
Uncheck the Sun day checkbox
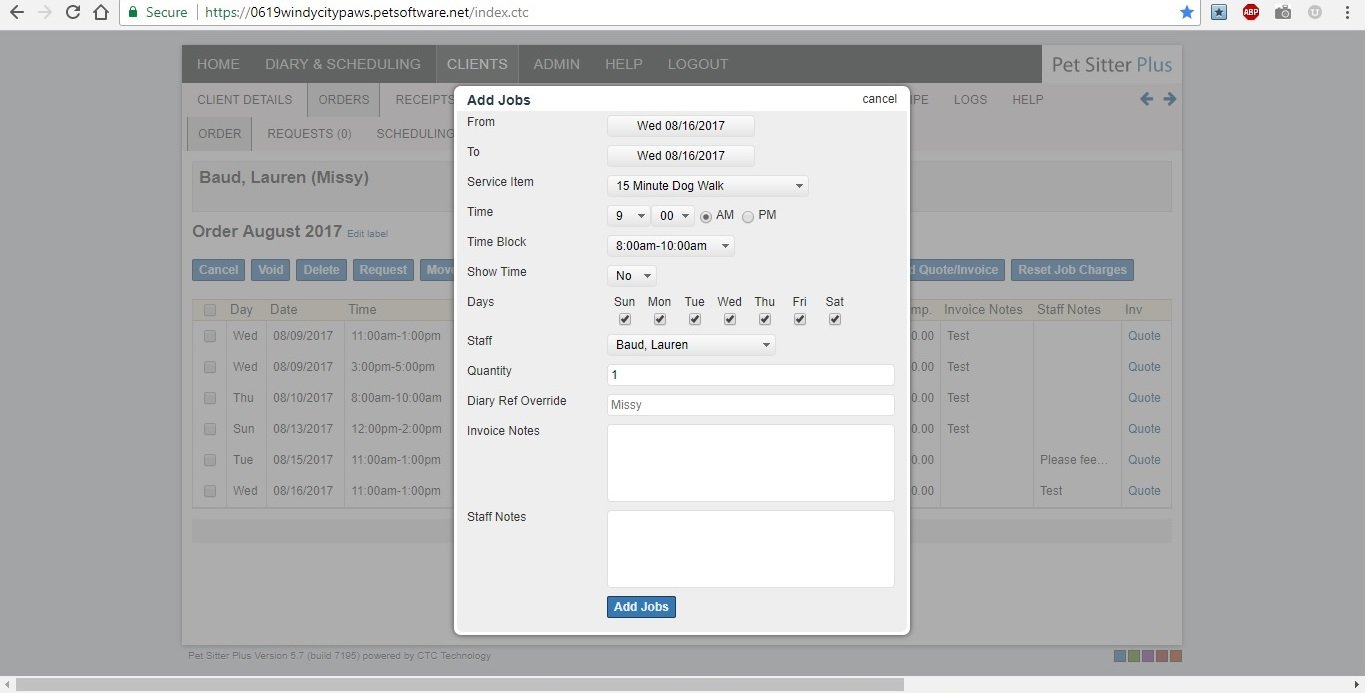click(625, 320)
